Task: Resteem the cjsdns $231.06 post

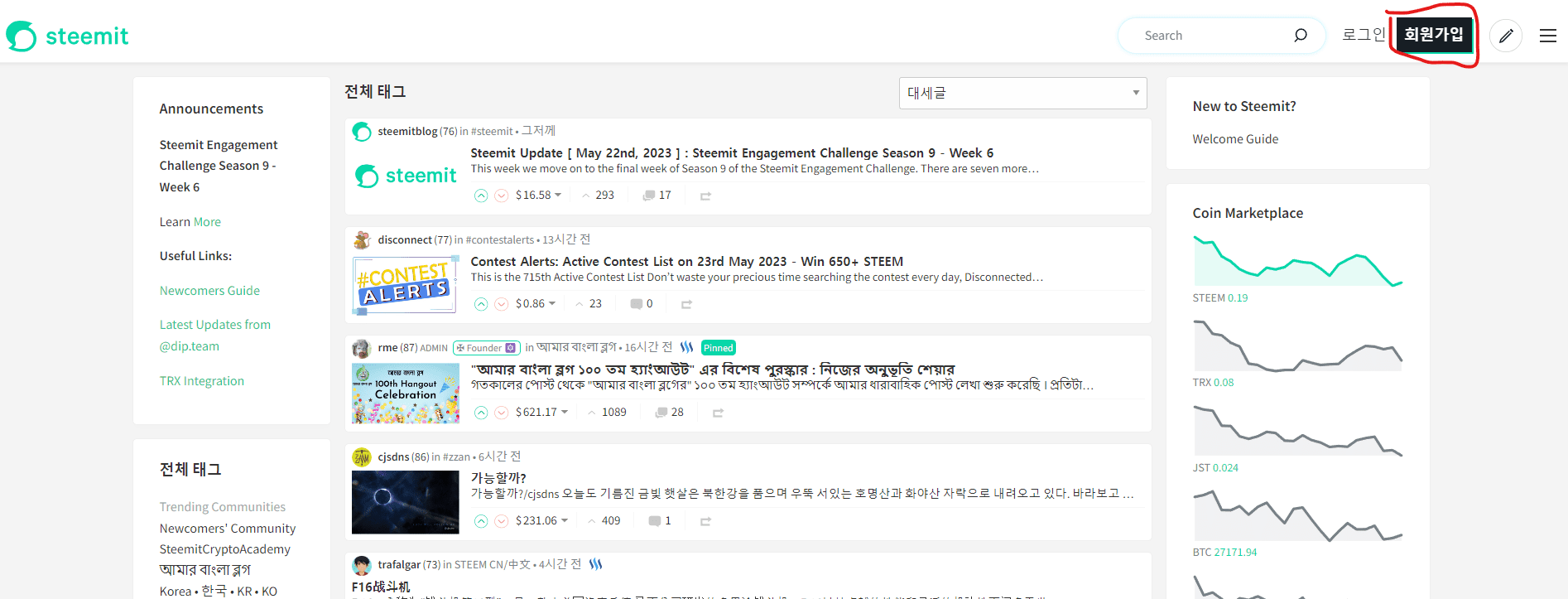Action: (x=705, y=521)
